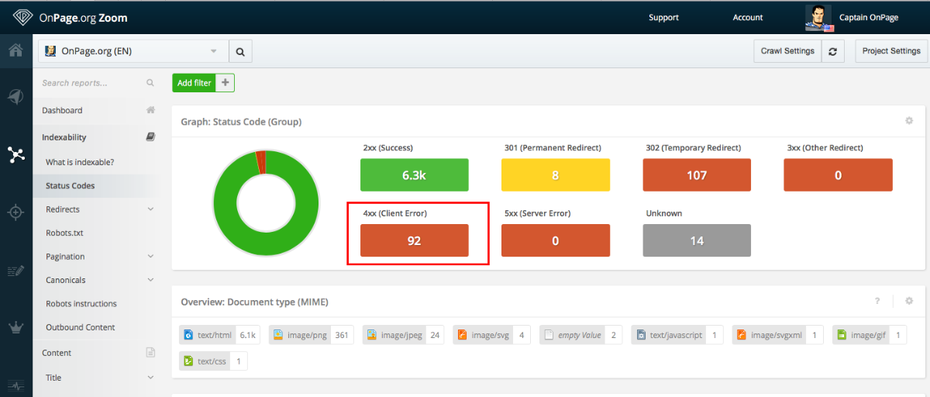Click the refresh crawl icon button
The image size is (930, 397).
[x=833, y=51]
